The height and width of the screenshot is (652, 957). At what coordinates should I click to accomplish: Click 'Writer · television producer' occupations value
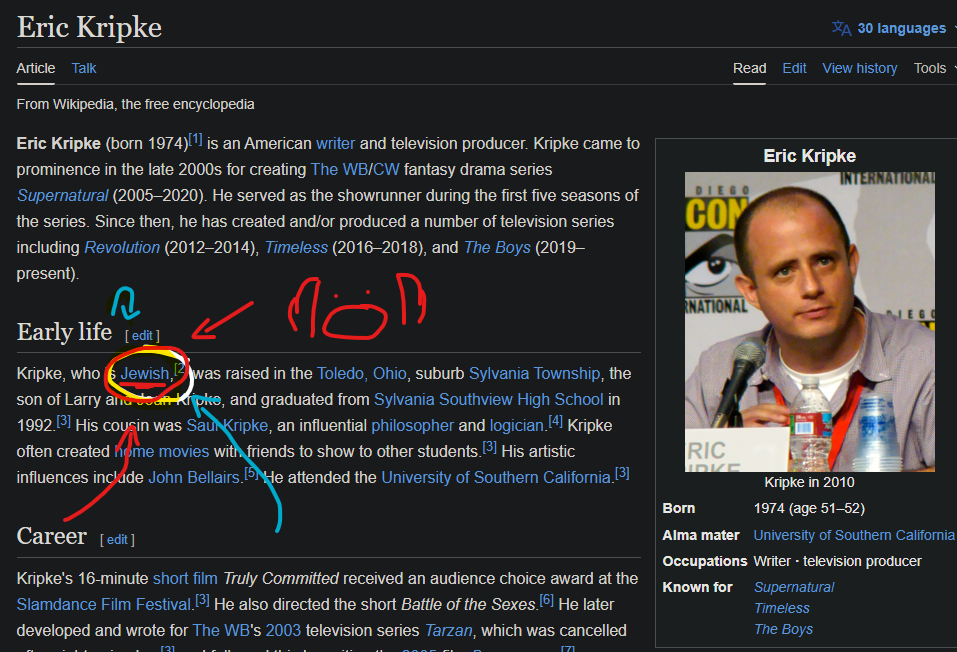click(837, 561)
